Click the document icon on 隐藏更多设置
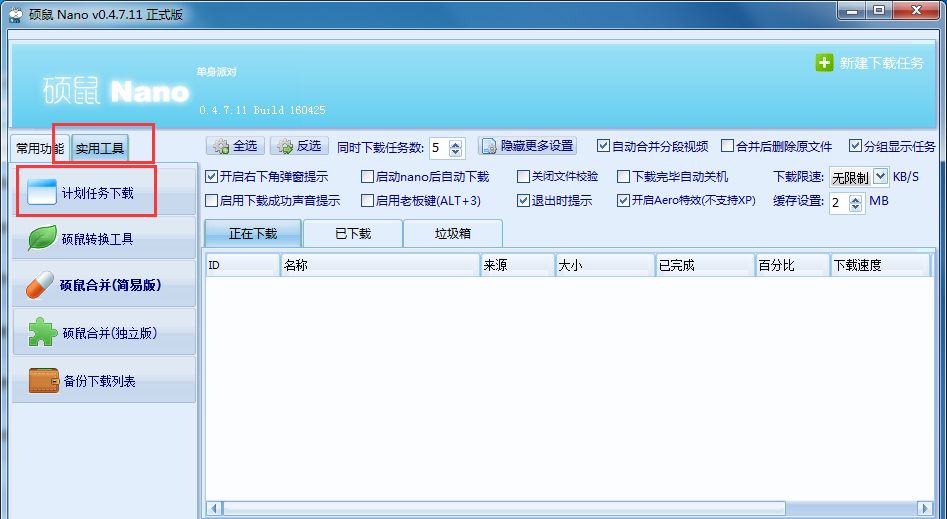 489,146
